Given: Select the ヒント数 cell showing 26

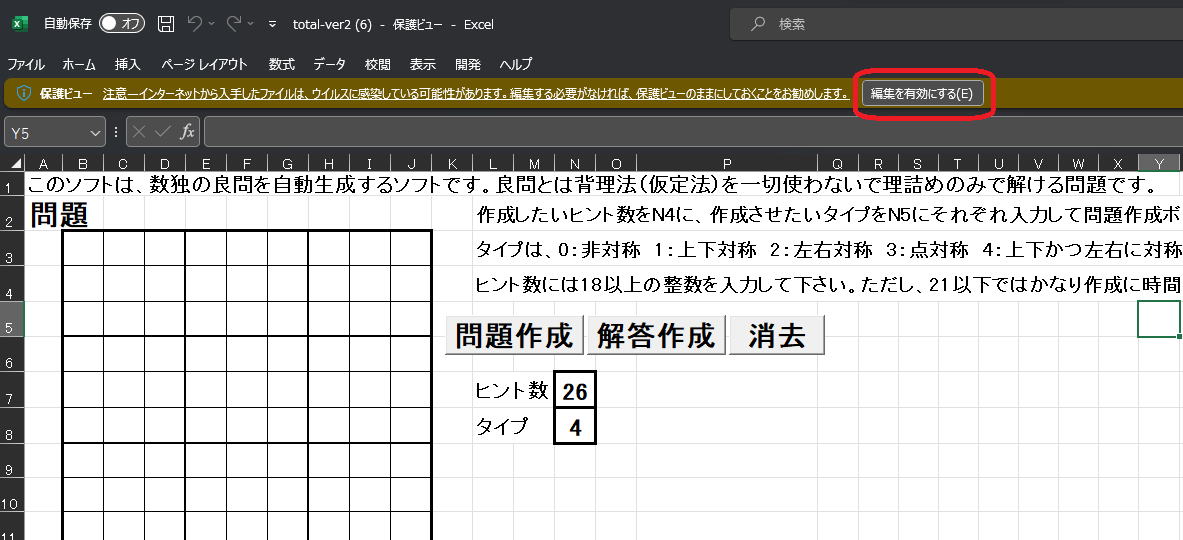Looking at the screenshot, I should tap(575, 391).
